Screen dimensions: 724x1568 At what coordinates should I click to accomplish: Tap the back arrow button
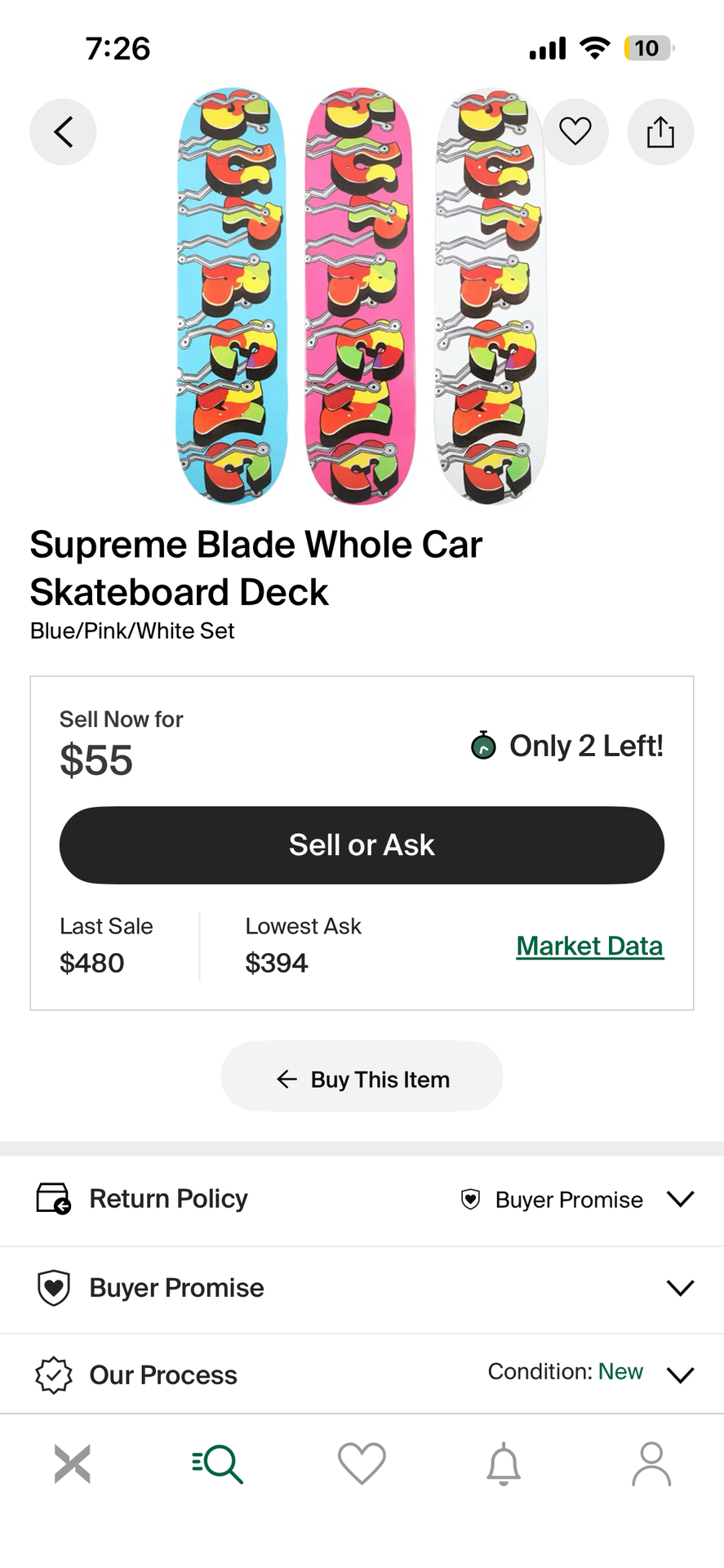63,131
